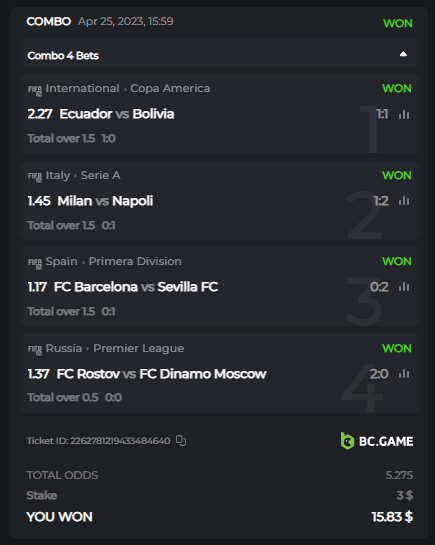Open stats icon for Rostov vs Dinamo Moscow
This screenshot has width=435, height=545.
tap(404, 374)
